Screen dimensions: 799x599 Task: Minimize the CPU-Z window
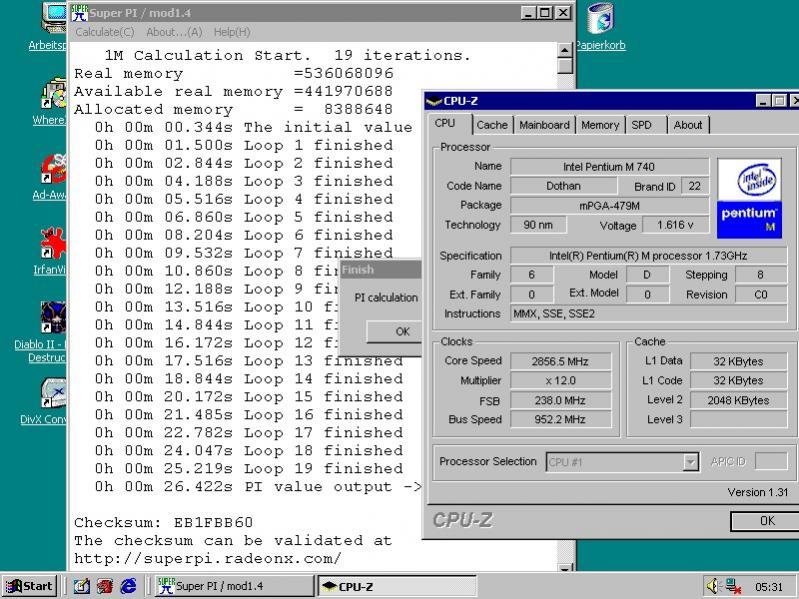point(763,101)
